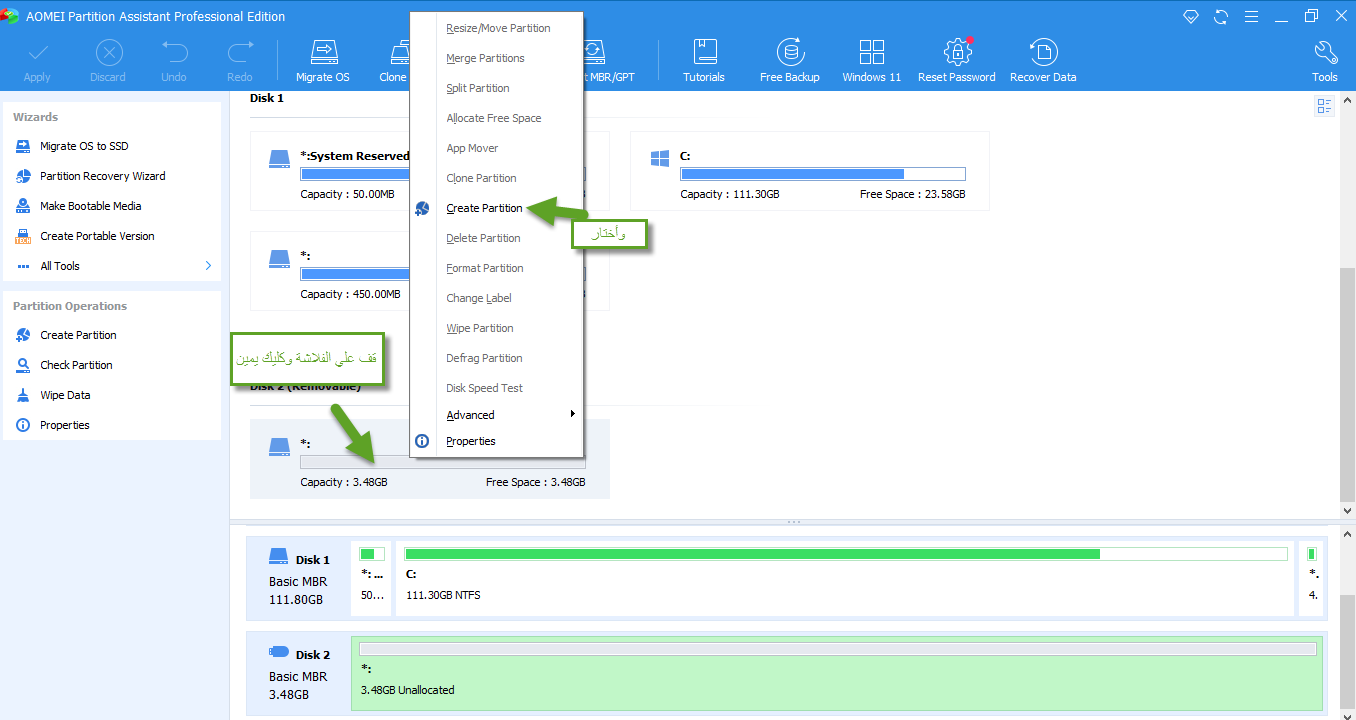Expand the Advanced submenu arrow
Image resolution: width=1356 pixels, height=720 pixels.
[x=573, y=414]
